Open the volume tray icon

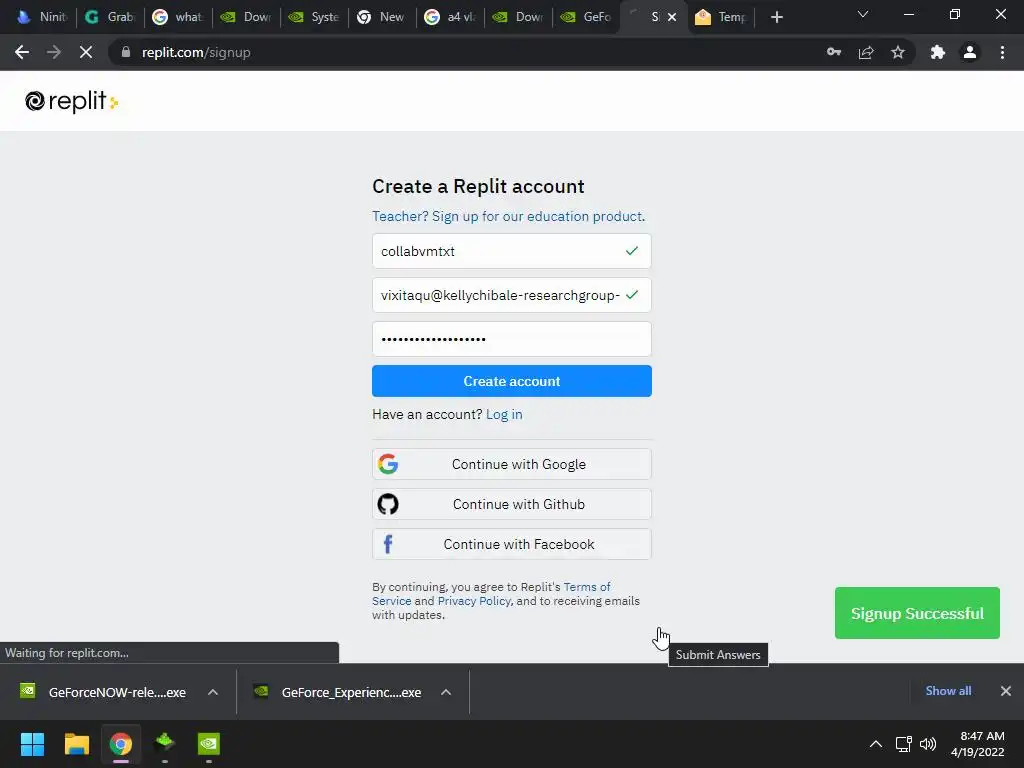tap(927, 744)
